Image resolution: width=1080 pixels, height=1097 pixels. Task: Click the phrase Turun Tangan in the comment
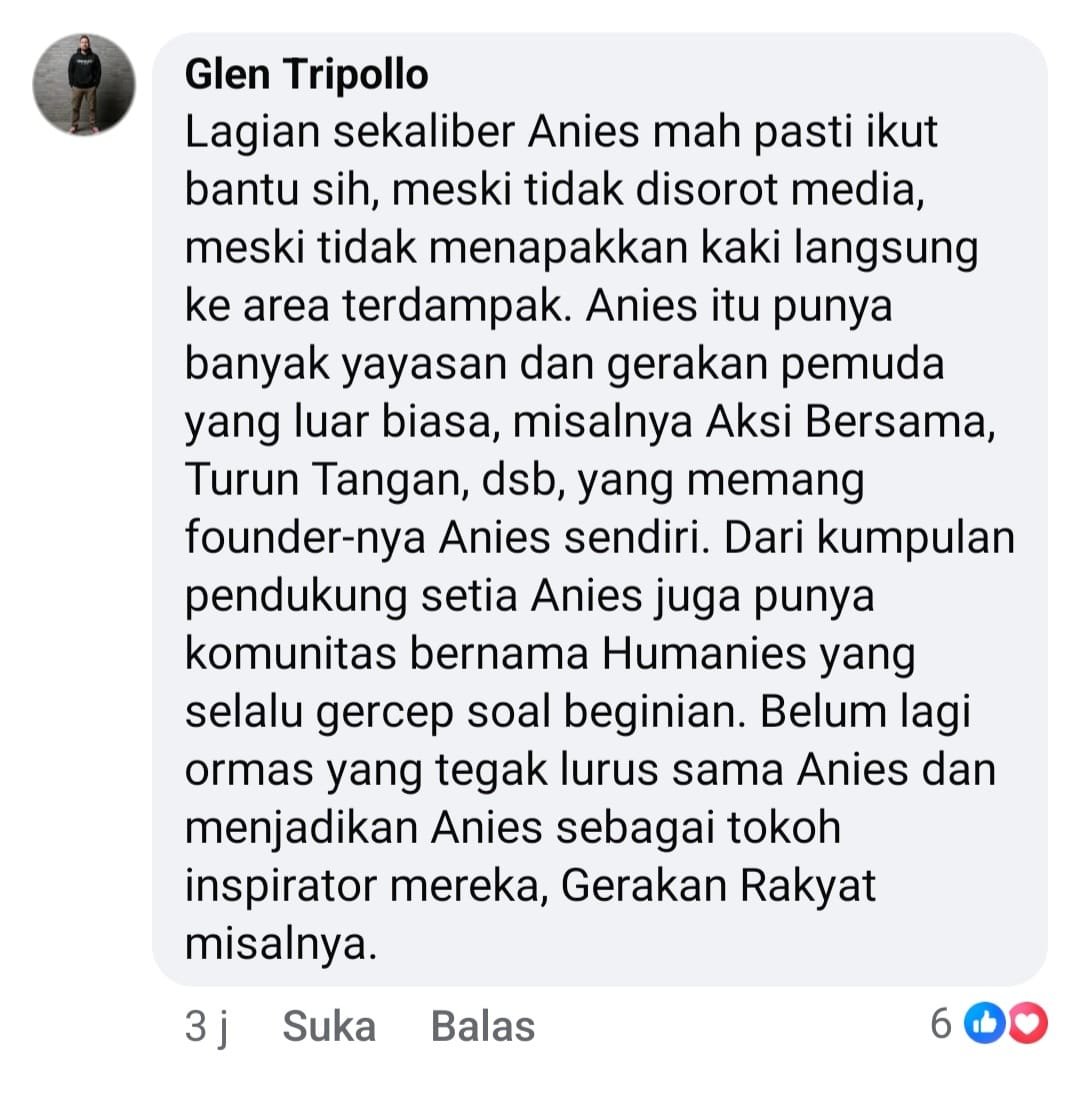point(322,481)
